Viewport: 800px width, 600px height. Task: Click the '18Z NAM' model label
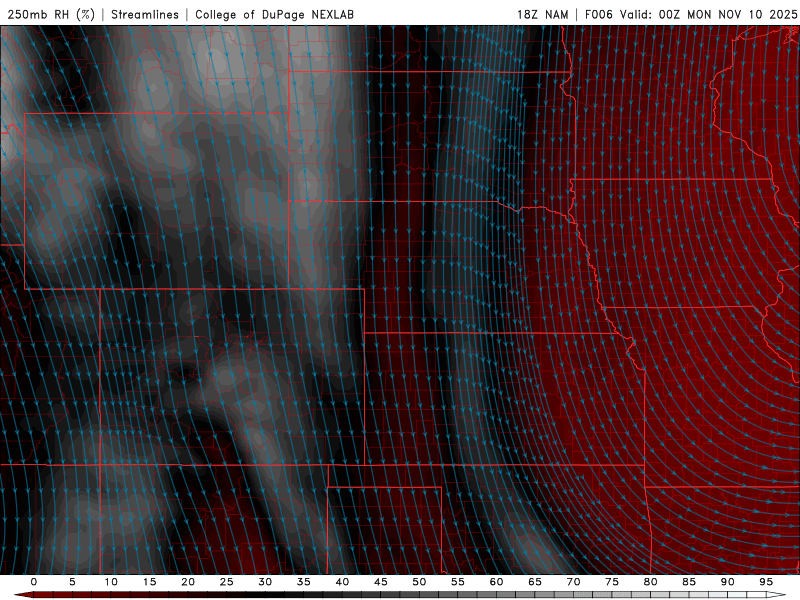542,14
